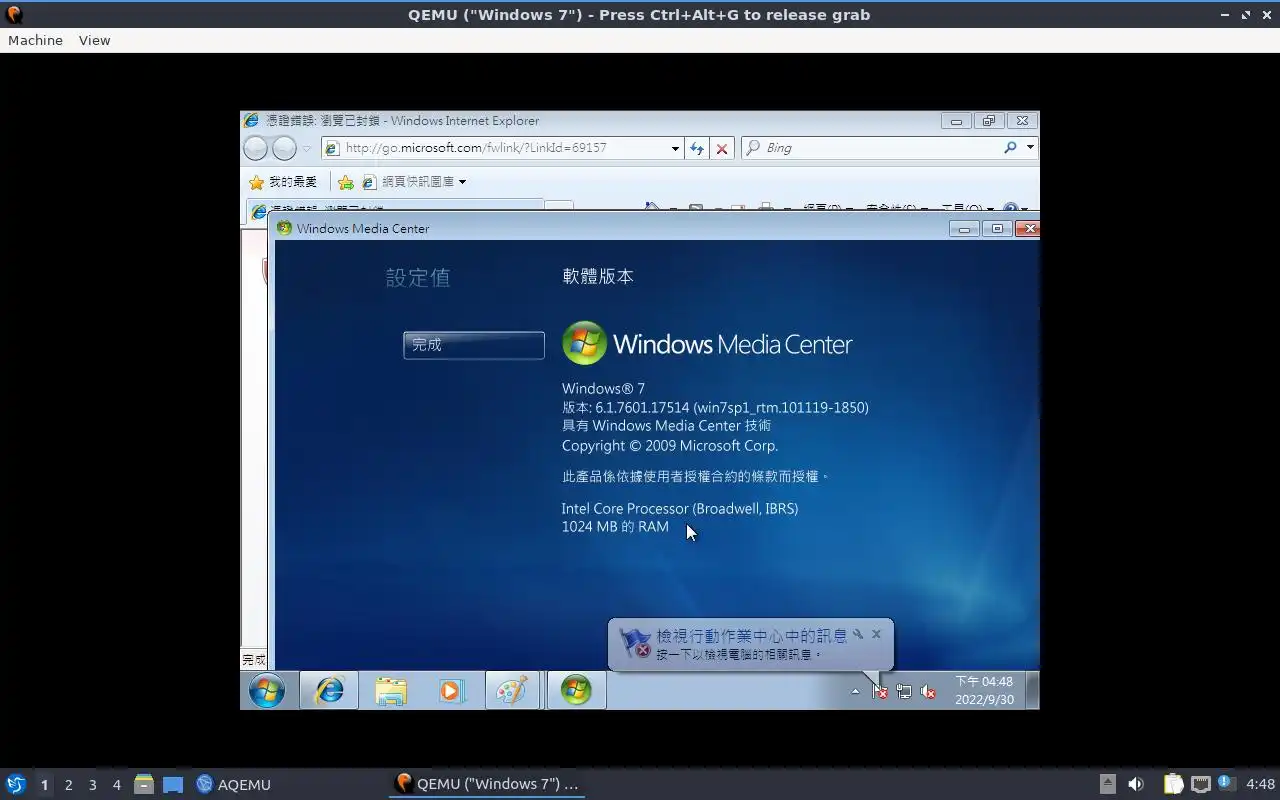
Task: Expand search provider dropdown arrow
Action: click(x=1030, y=148)
